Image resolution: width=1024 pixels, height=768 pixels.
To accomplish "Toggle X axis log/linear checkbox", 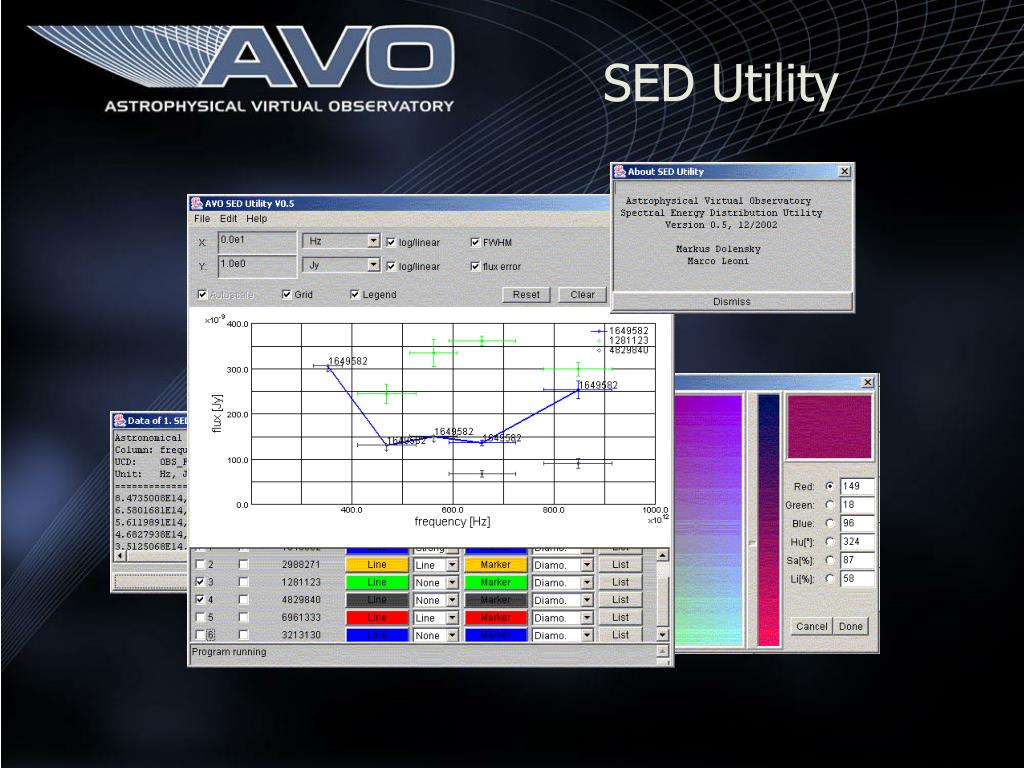I will pos(391,242).
